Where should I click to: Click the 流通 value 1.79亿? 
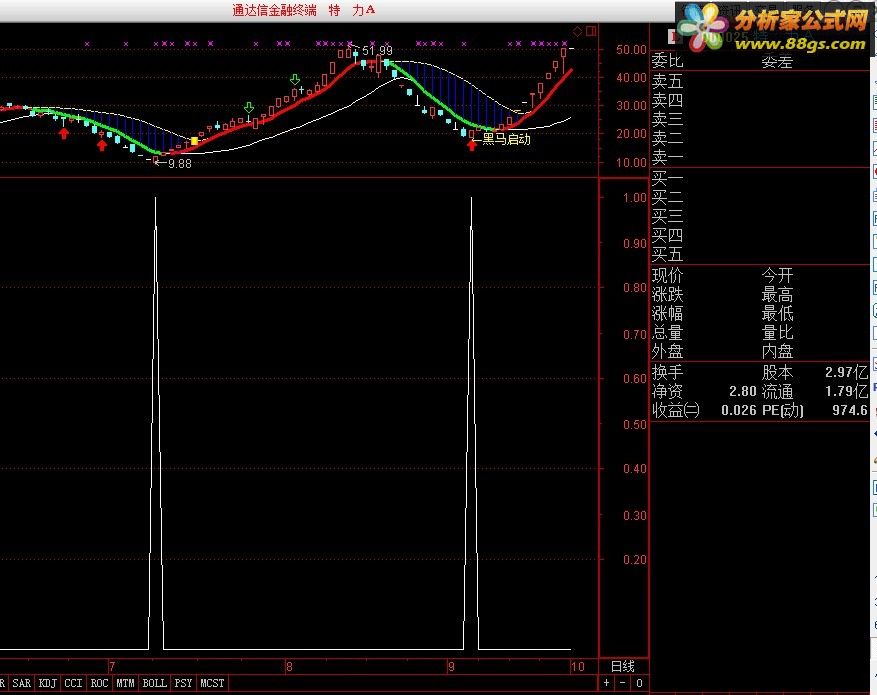coord(846,391)
